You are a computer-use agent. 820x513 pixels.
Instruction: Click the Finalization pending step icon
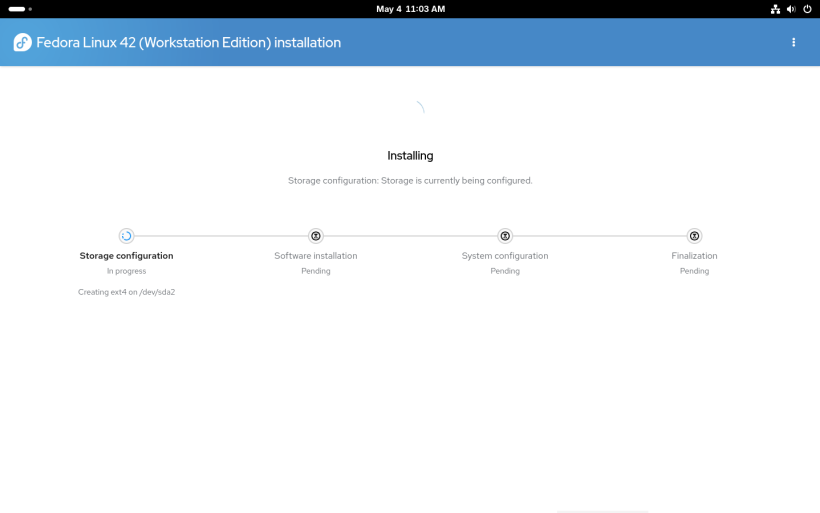coord(694,236)
